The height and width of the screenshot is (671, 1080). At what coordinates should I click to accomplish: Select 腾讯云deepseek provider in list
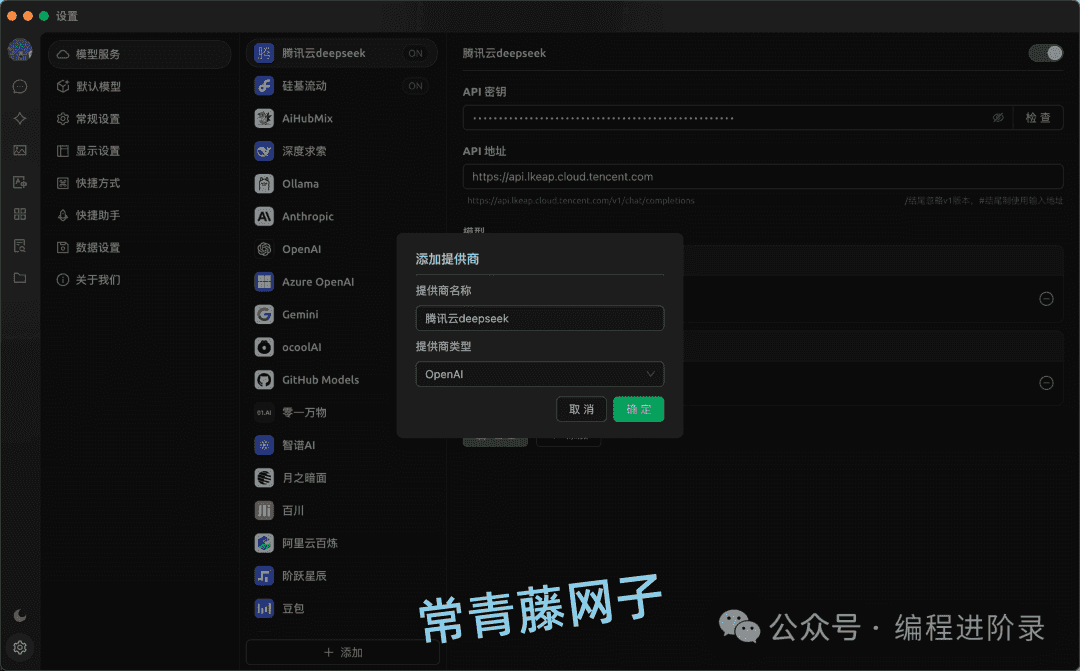[x=341, y=53]
